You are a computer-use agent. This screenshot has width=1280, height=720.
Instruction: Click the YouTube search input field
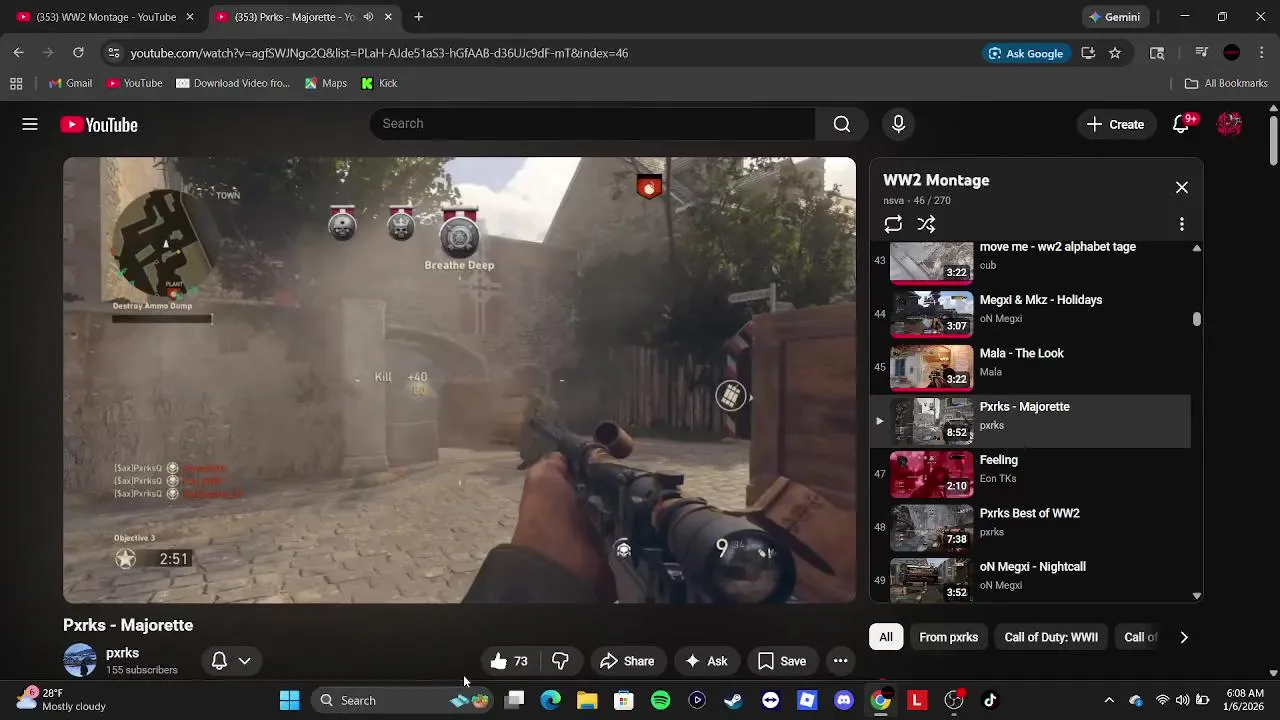click(593, 124)
